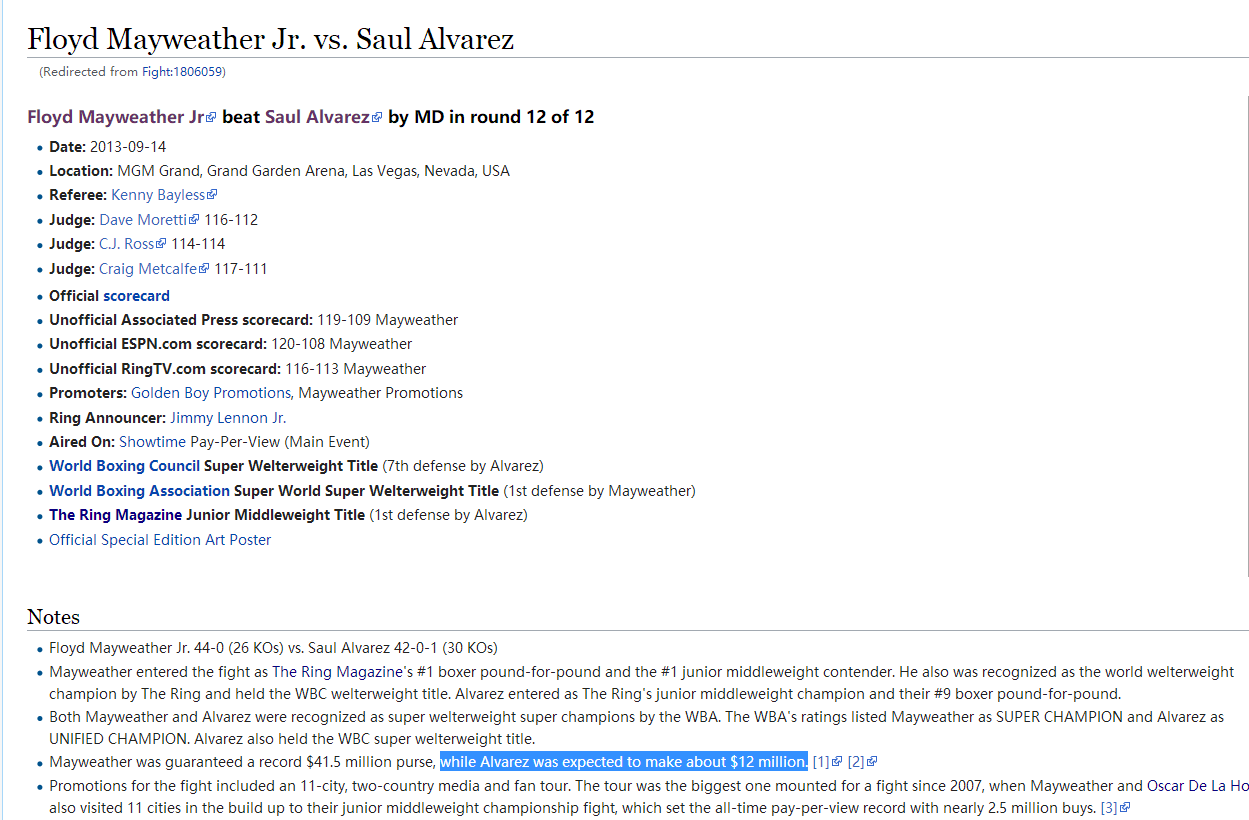Screen dimensions: 1249x820
Task: Open the Floyd Mayweather Jr heading link
Action: [116, 117]
